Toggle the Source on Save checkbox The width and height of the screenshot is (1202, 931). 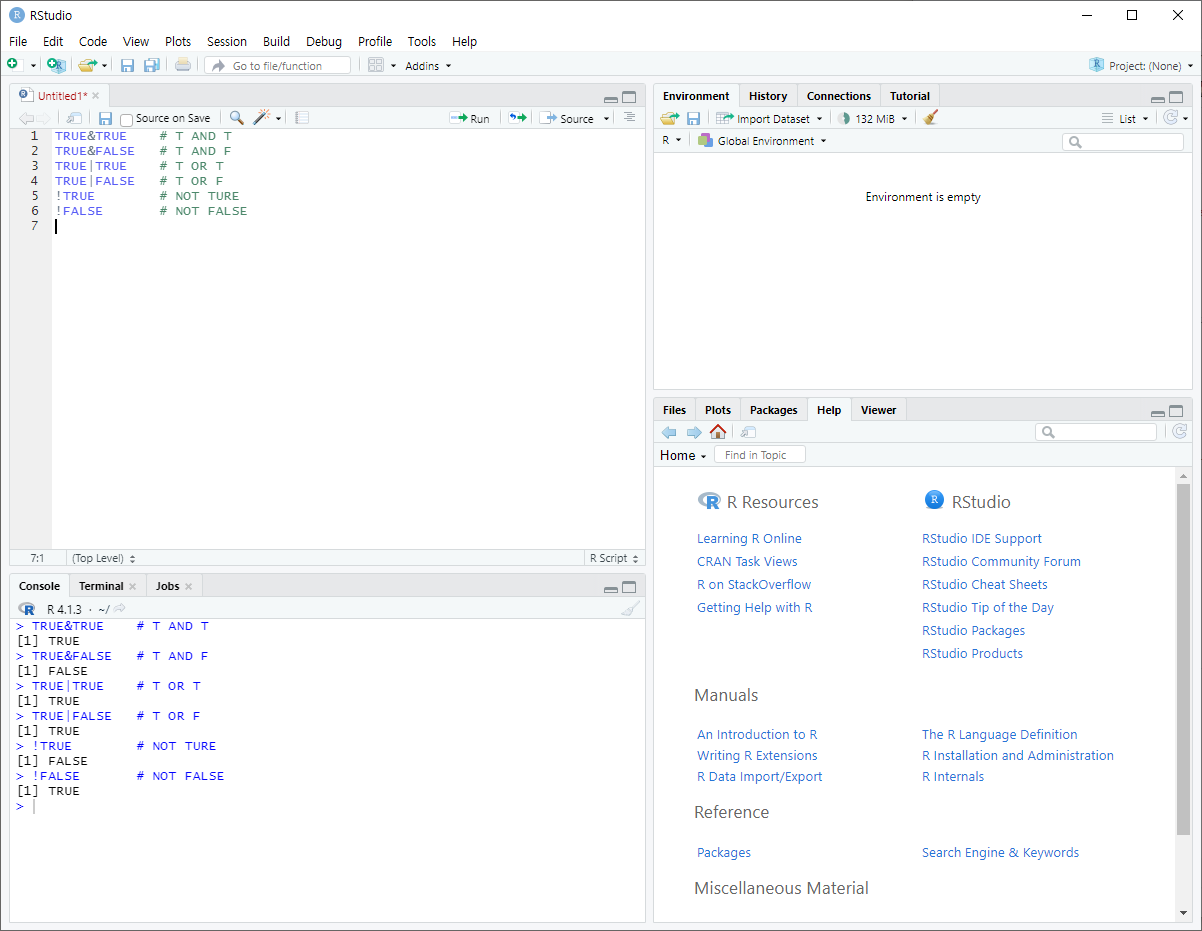point(126,119)
